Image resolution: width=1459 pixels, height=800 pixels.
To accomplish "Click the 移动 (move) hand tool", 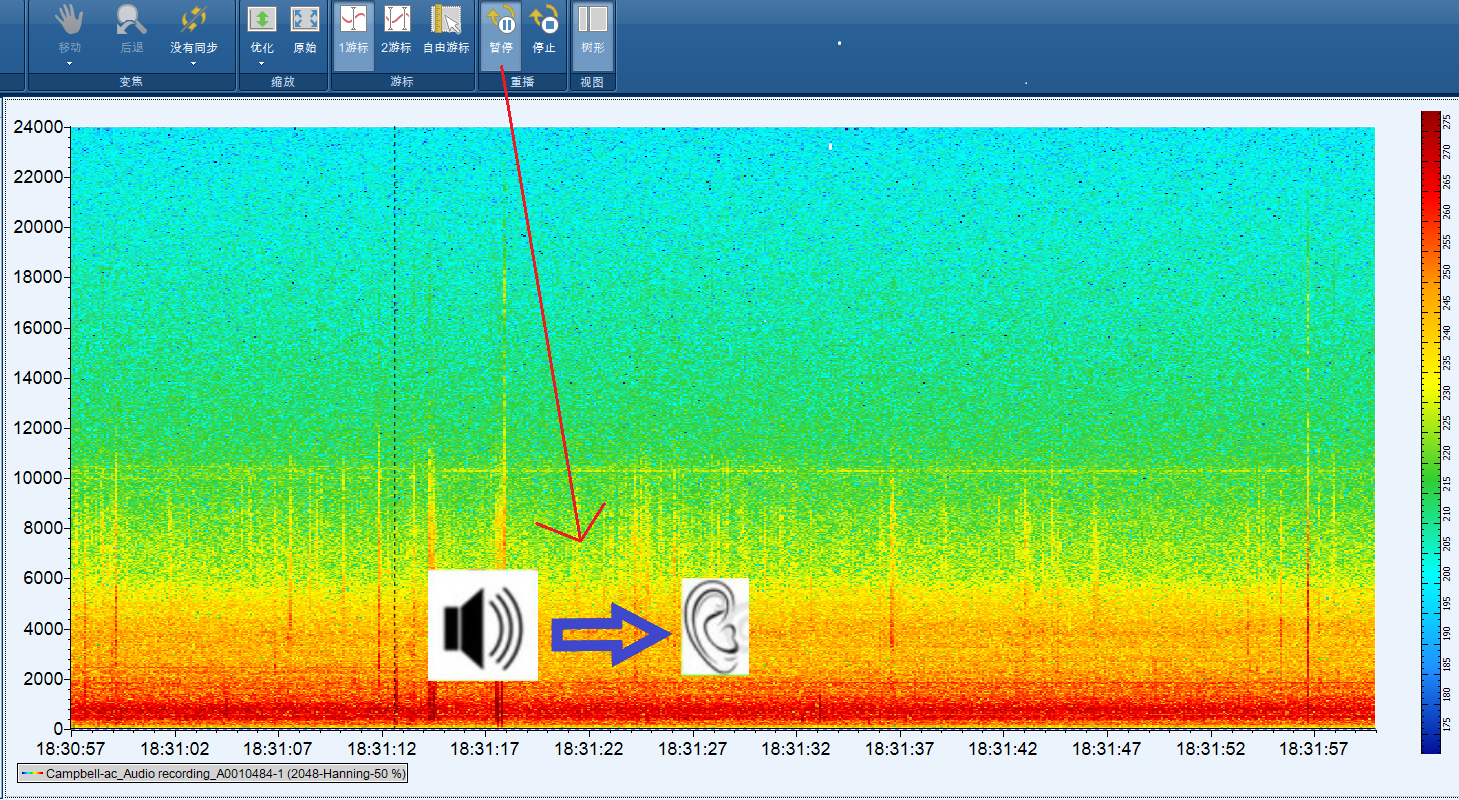I will (69, 28).
